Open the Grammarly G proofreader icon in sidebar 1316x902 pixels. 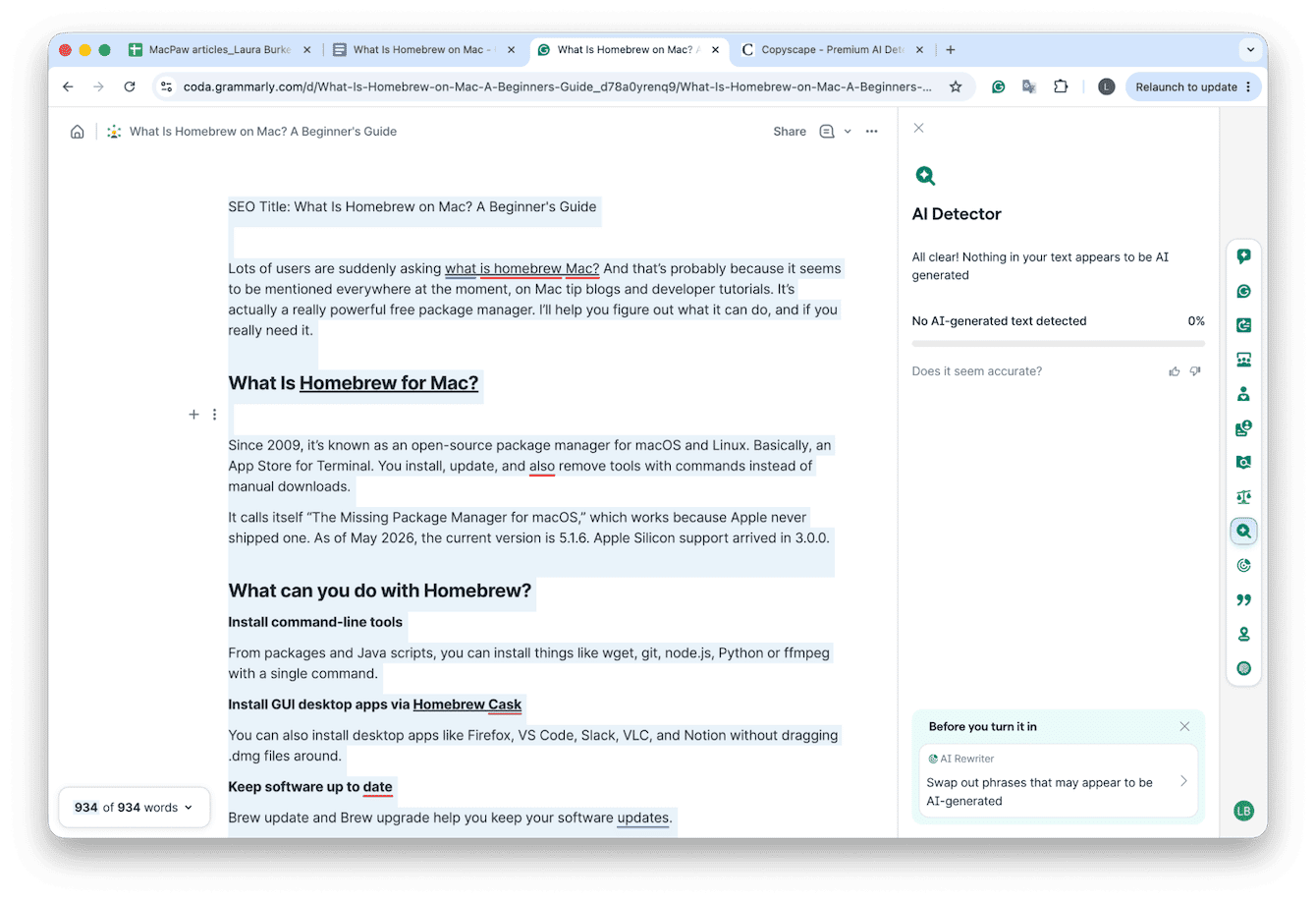tap(1243, 291)
